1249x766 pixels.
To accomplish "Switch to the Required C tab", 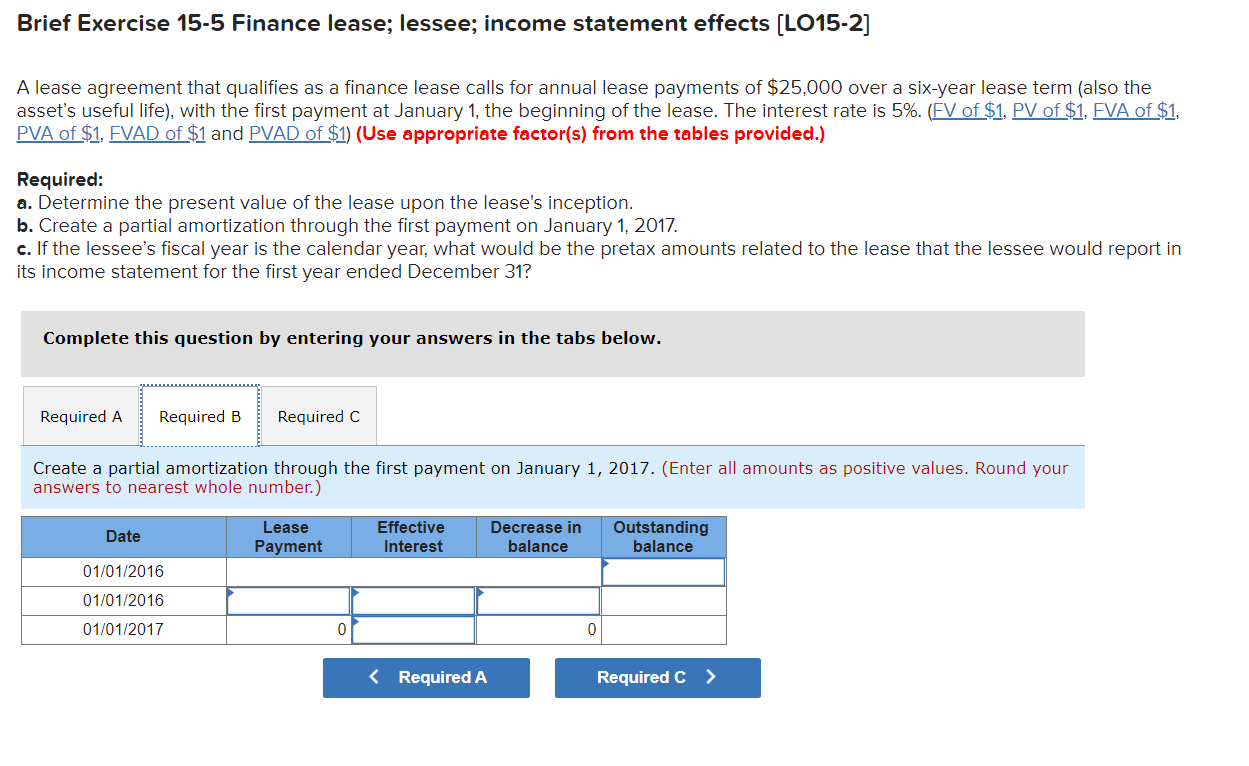I will (x=318, y=416).
